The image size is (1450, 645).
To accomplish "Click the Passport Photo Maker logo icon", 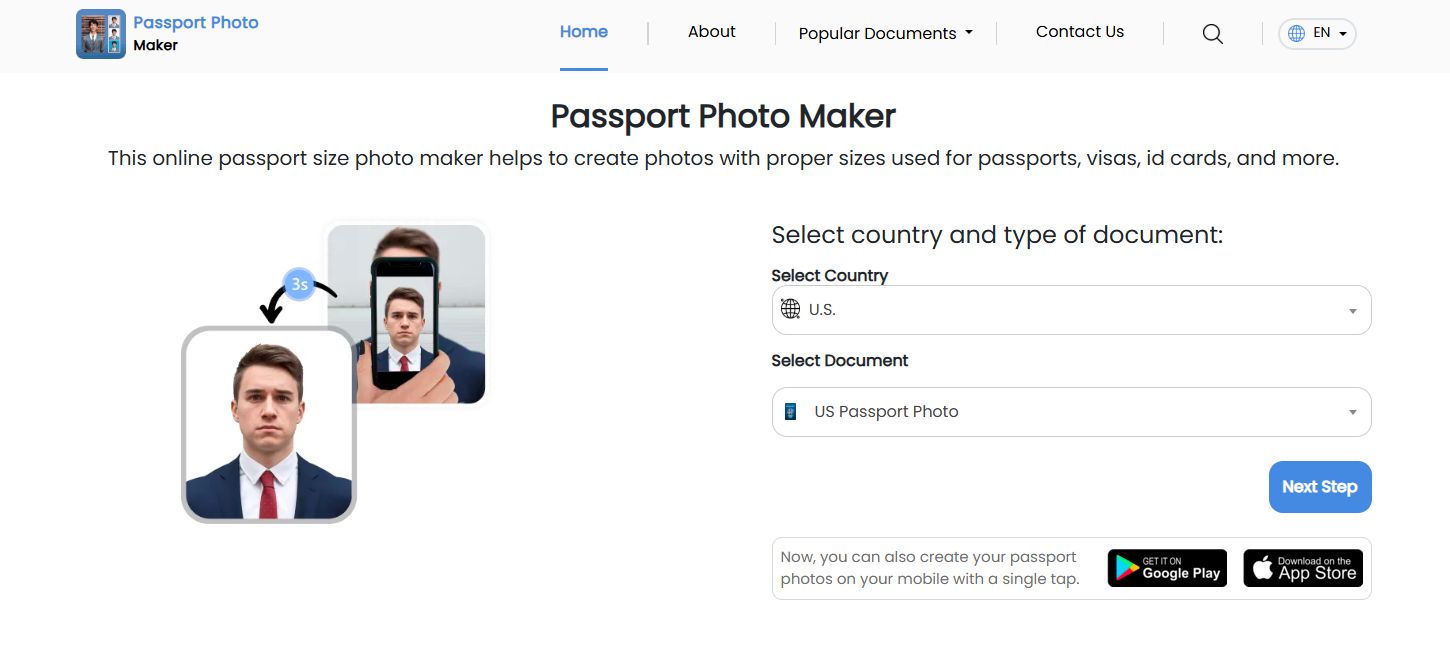I will 100,33.
